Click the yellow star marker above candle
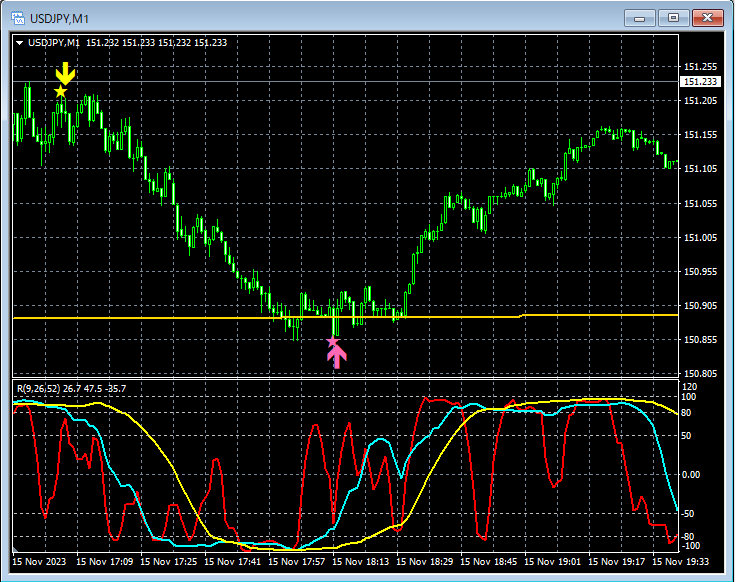 (61, 92)
